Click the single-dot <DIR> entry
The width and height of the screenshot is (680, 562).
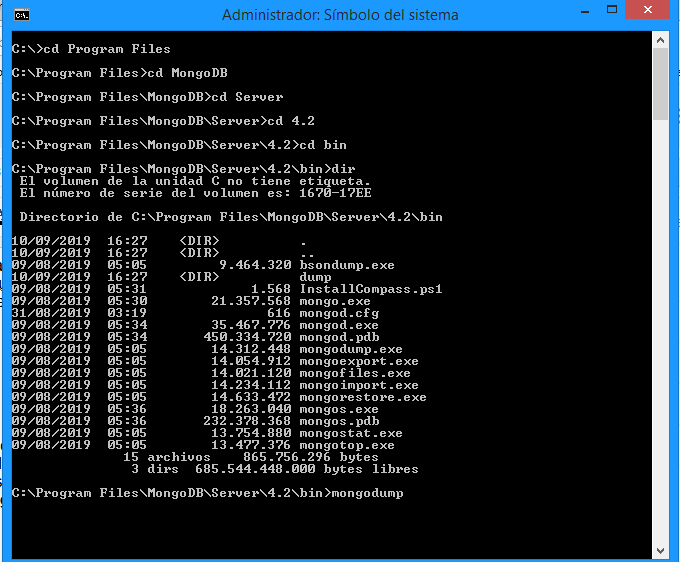click(159, 241)
